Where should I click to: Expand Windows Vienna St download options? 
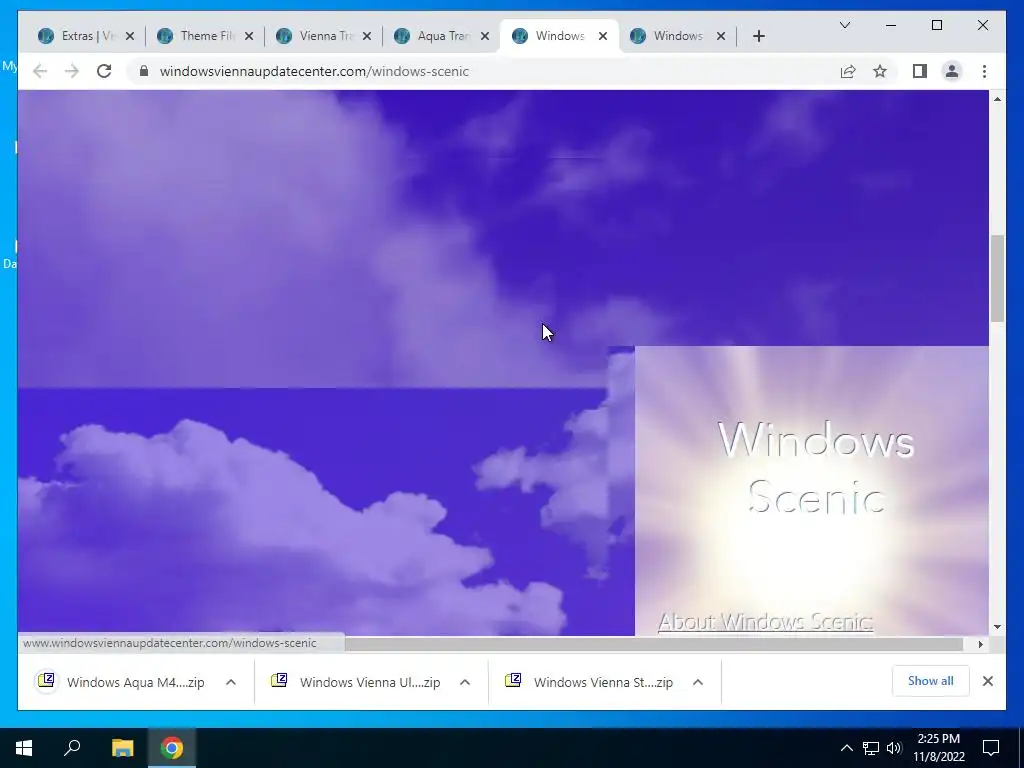click(698, 682)
